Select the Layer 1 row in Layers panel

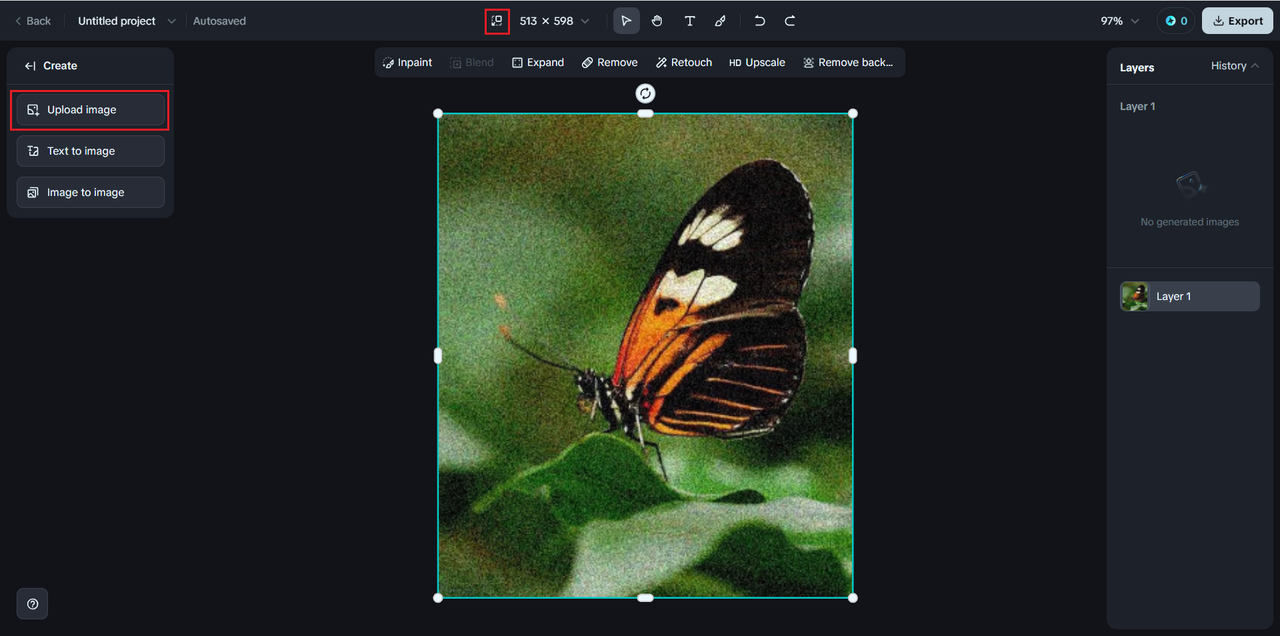1190,296
